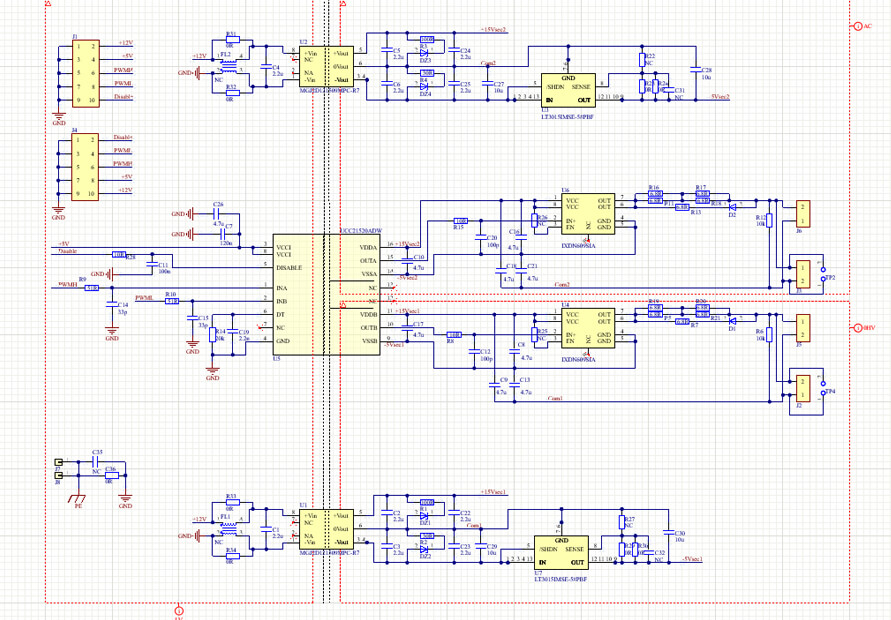Select the U2 isolated DC-DC converter block
891x620 pixels.
326,66
